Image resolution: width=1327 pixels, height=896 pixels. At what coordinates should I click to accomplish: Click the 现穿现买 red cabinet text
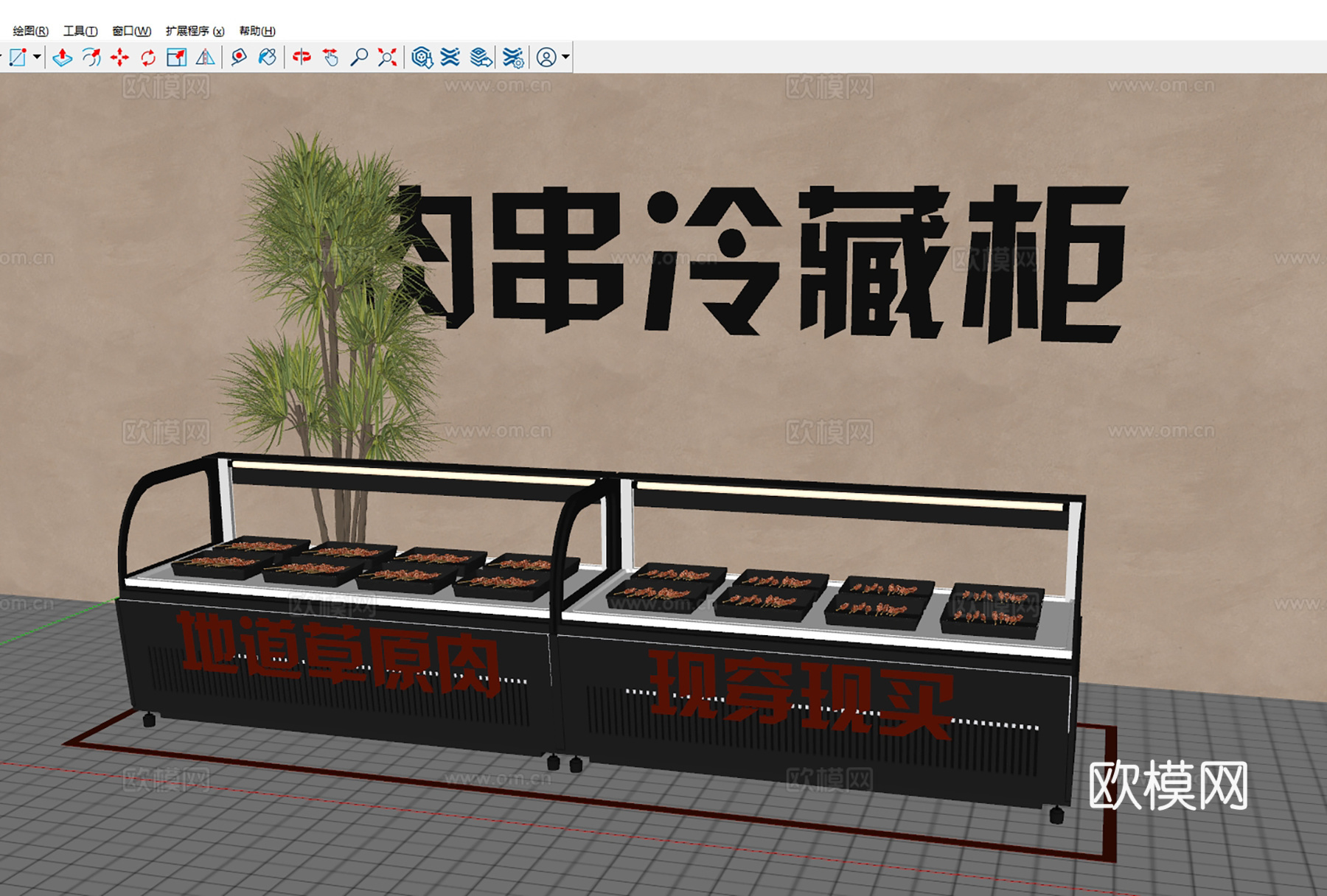point(801,694)
